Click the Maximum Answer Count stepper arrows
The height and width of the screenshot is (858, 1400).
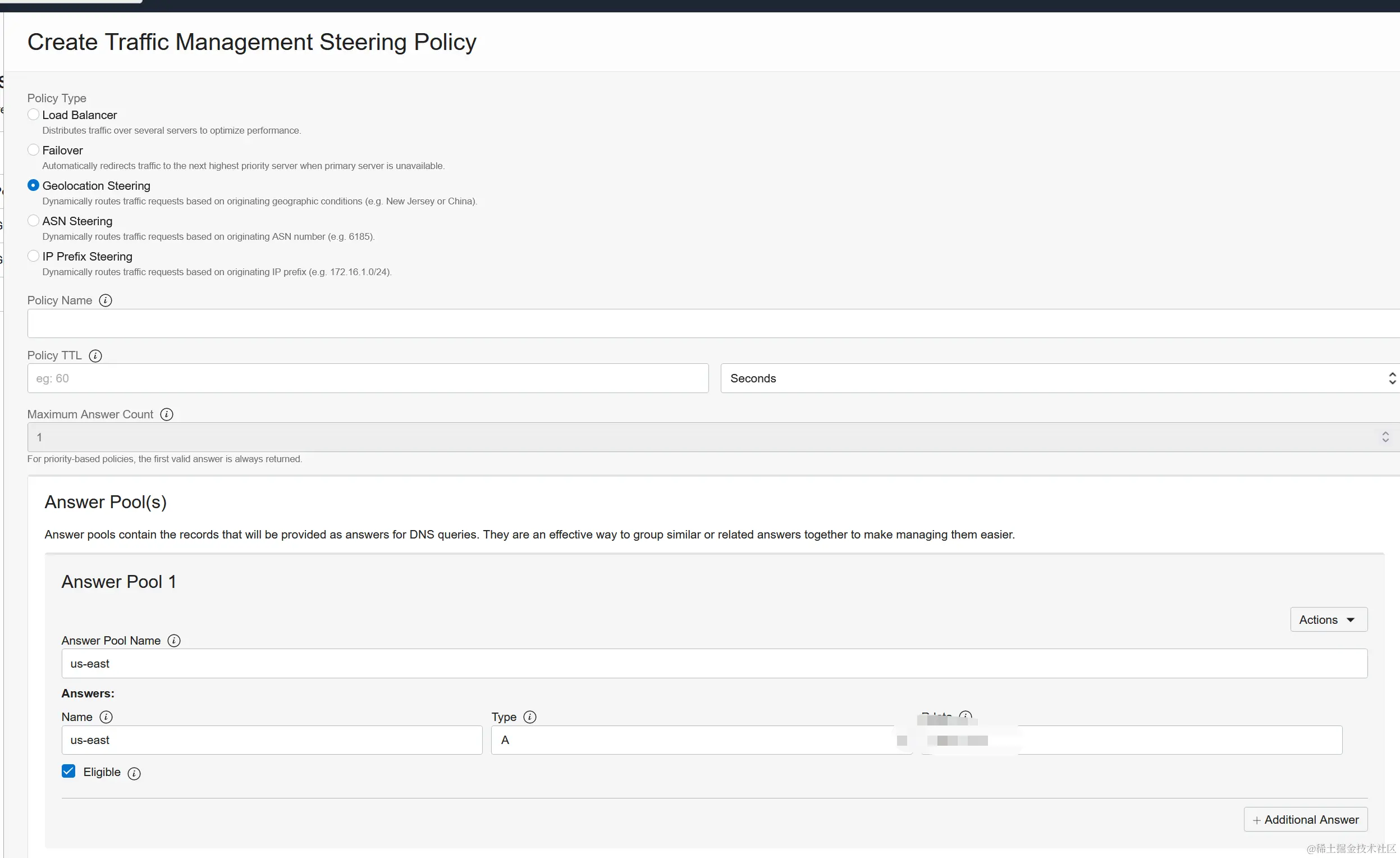point(1385,436)
